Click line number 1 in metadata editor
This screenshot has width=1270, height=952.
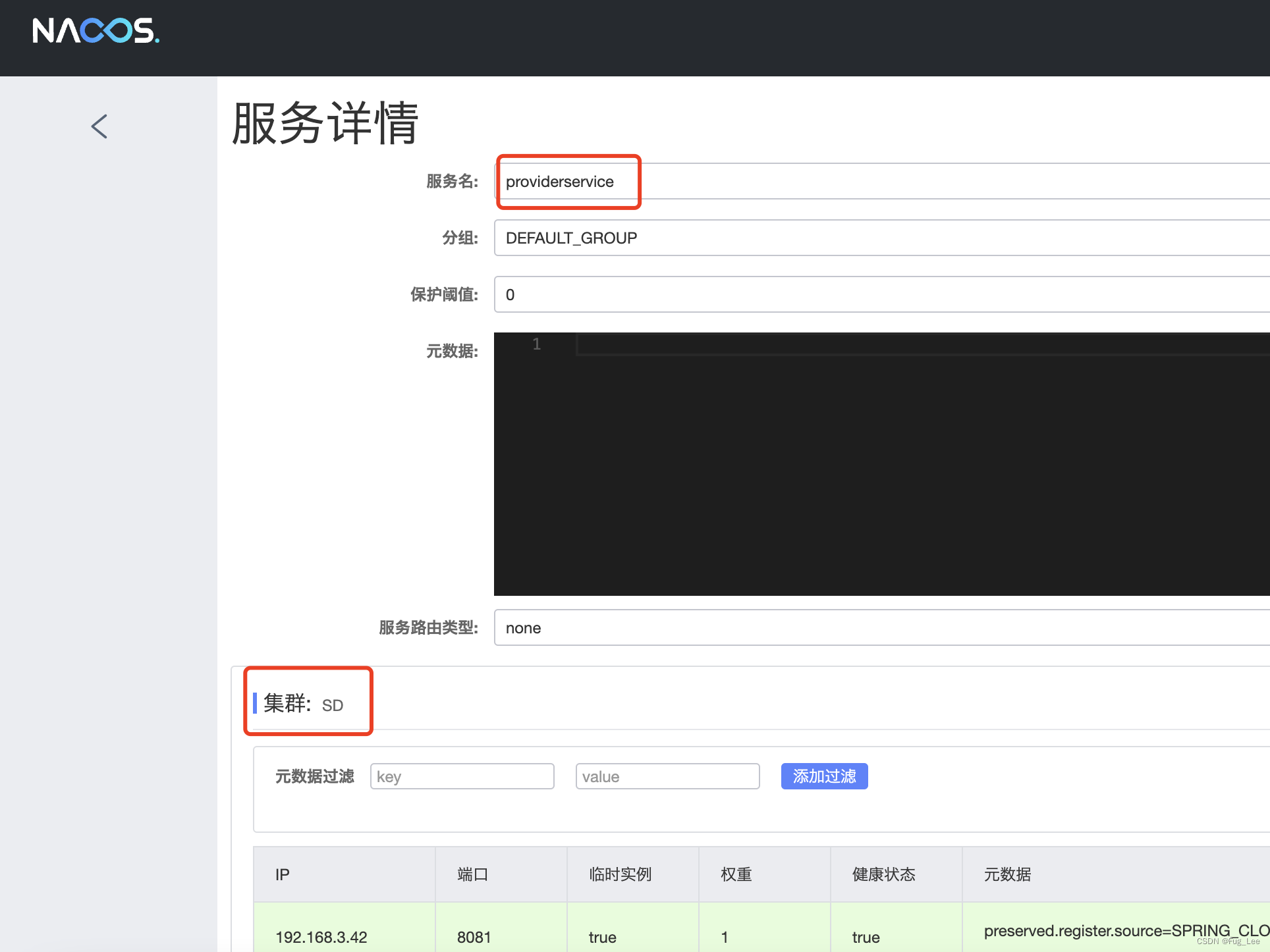(537, 344)
